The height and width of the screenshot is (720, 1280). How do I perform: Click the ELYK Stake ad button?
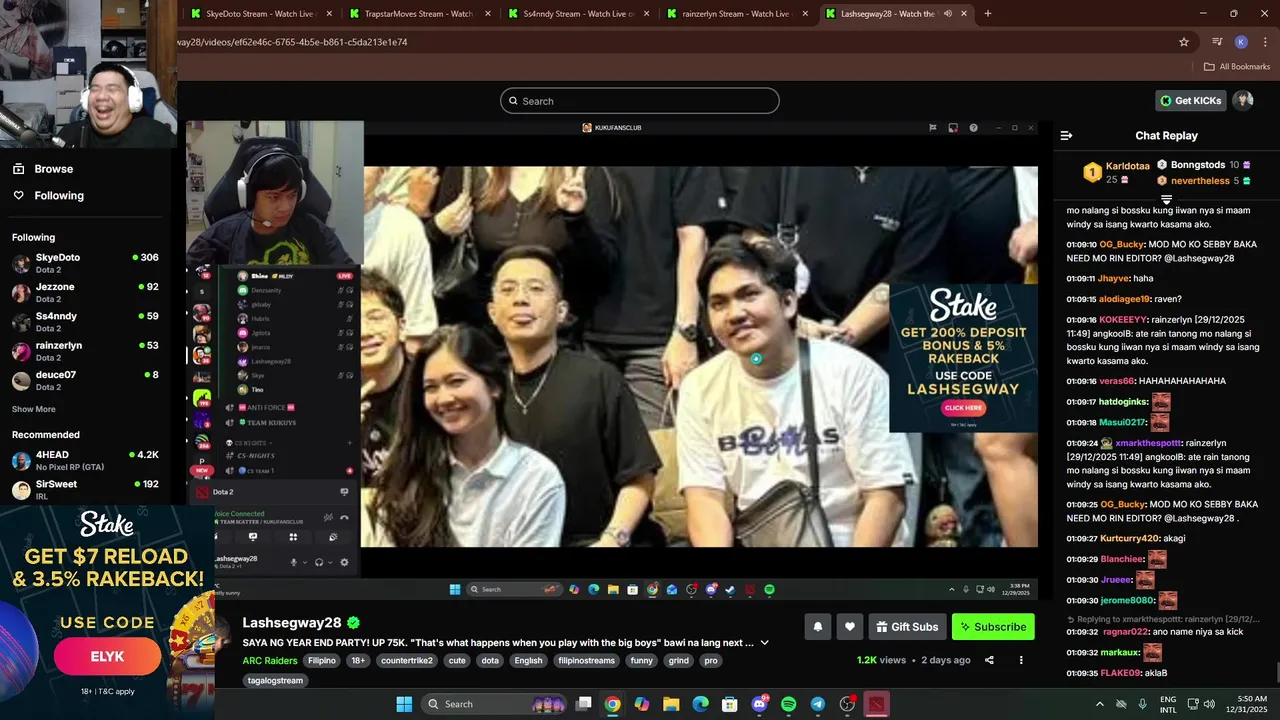[107, 657]
